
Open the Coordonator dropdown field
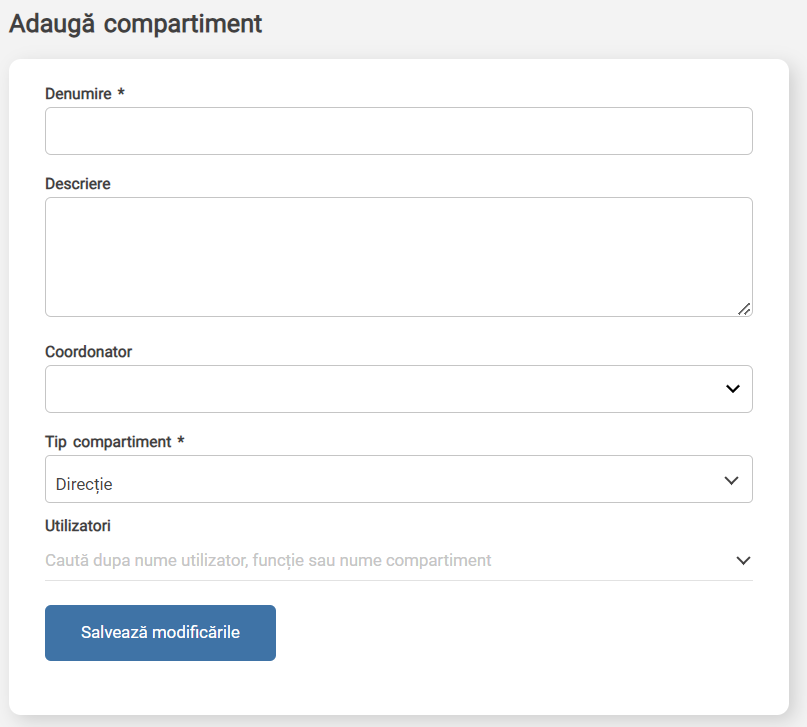[399, 389]
